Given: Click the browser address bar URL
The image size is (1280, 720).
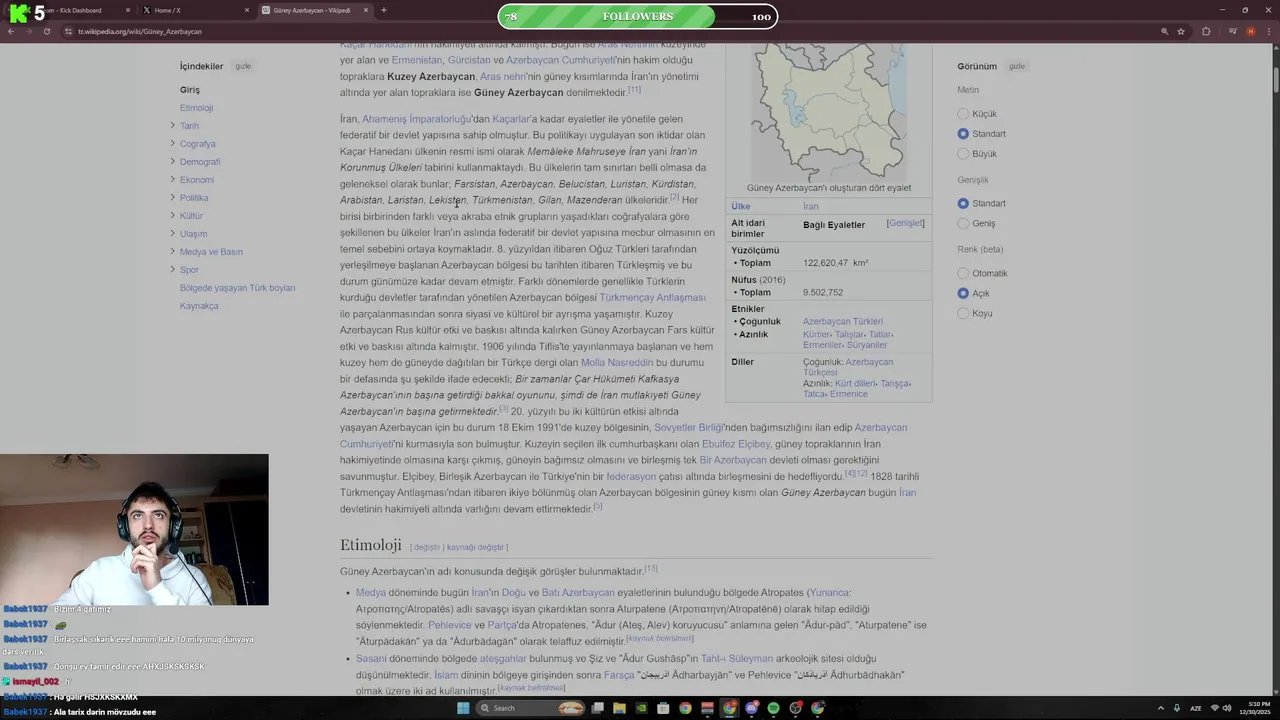Looking at the screenshot, I should pos(140,31).
